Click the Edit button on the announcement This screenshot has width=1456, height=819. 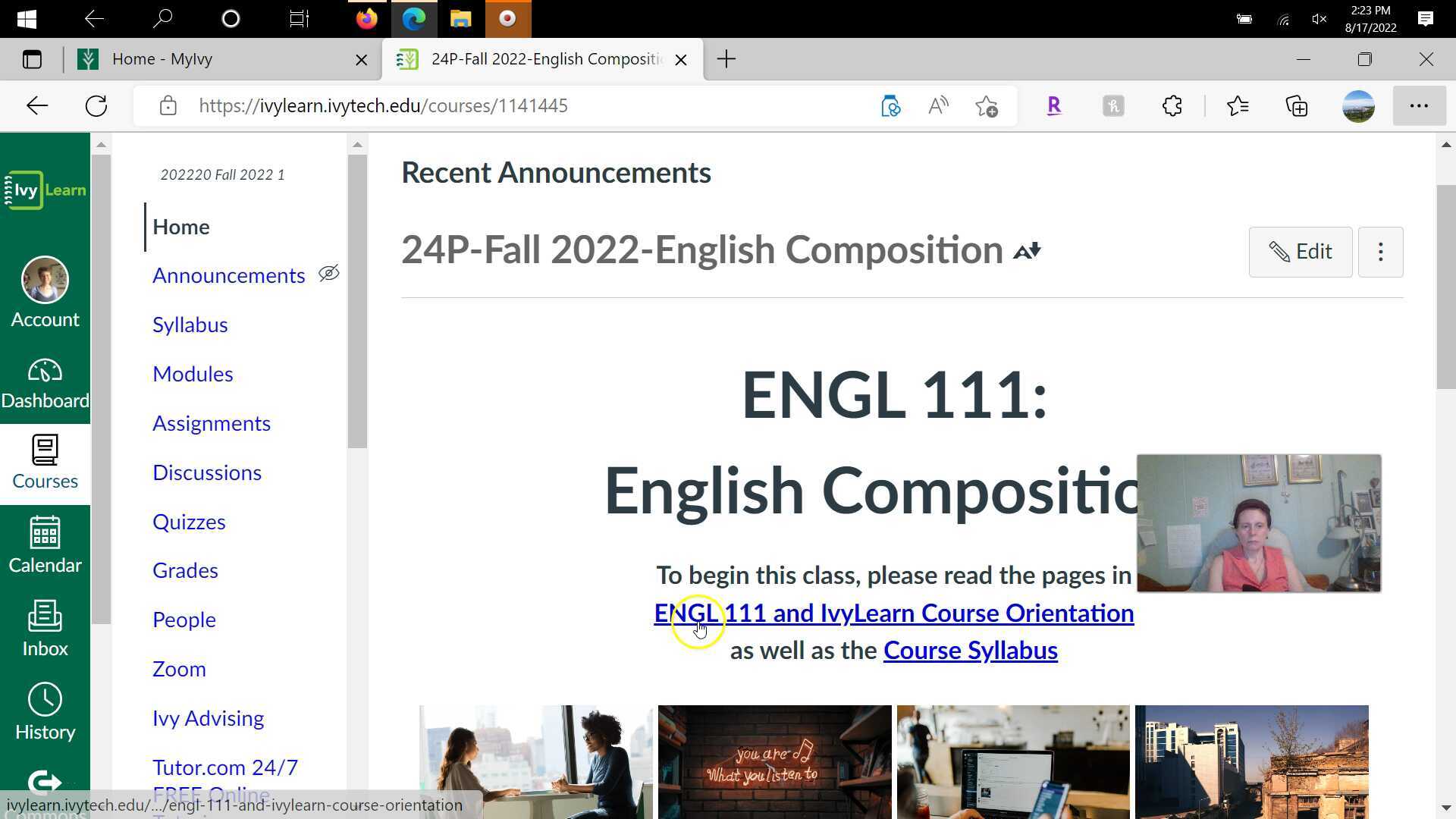pyautogui.click(x=1300, y=252)
